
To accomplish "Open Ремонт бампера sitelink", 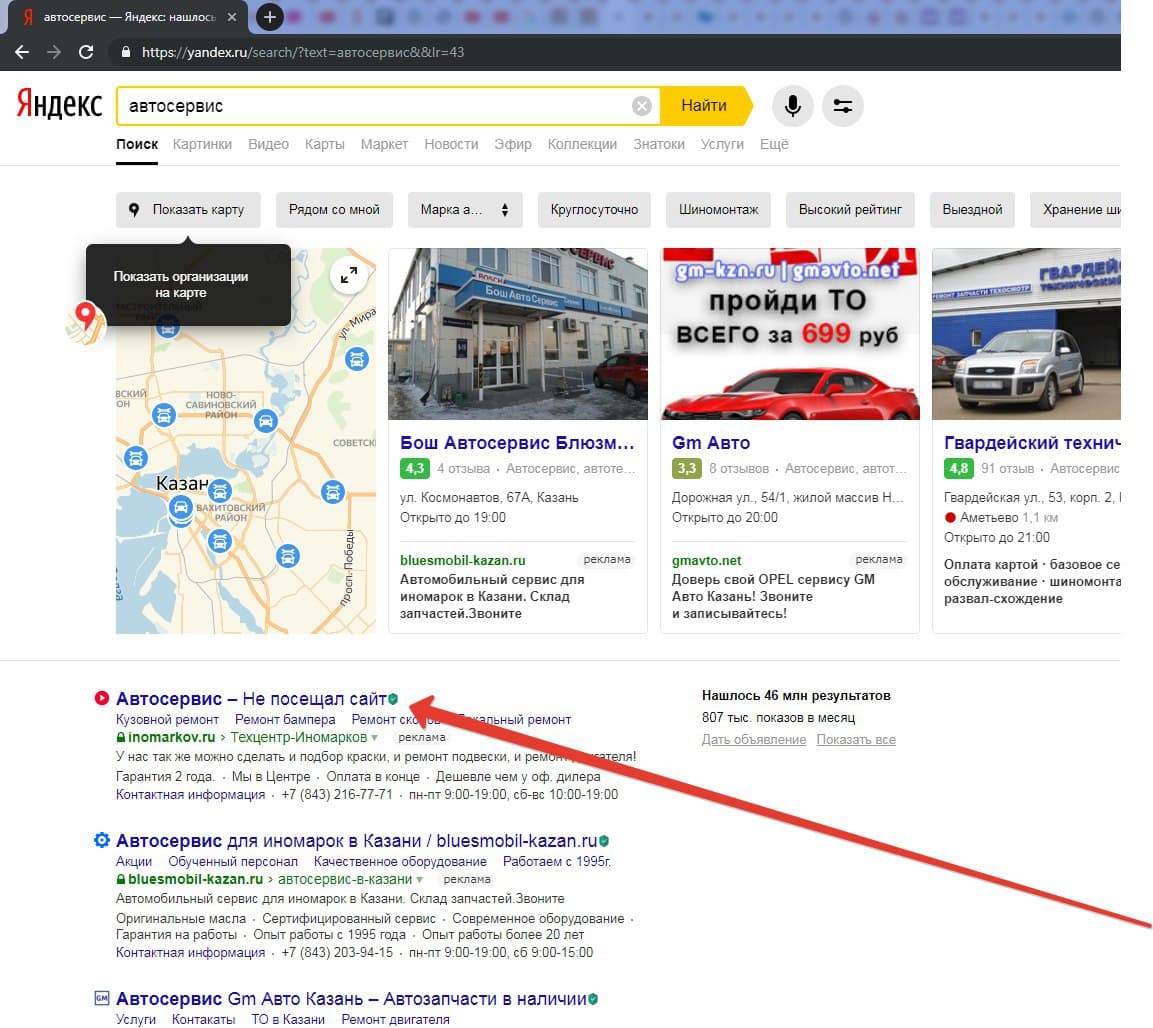I will tap(285, 719).
